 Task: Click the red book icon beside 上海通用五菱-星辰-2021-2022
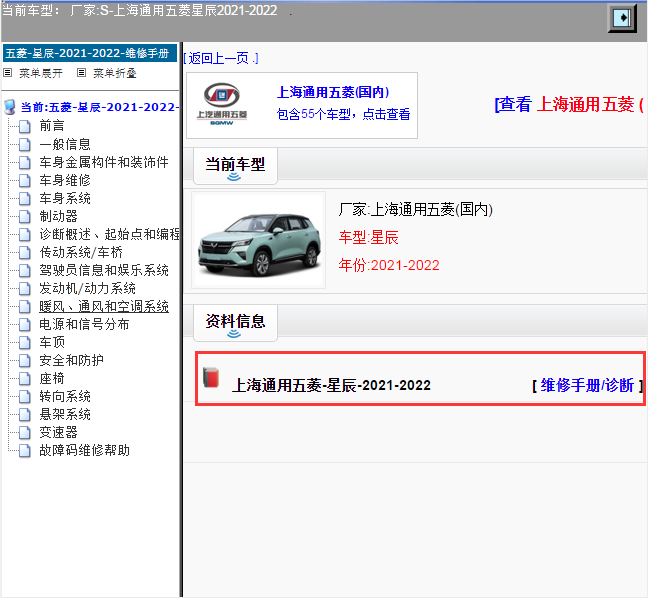tap(211, 377)
